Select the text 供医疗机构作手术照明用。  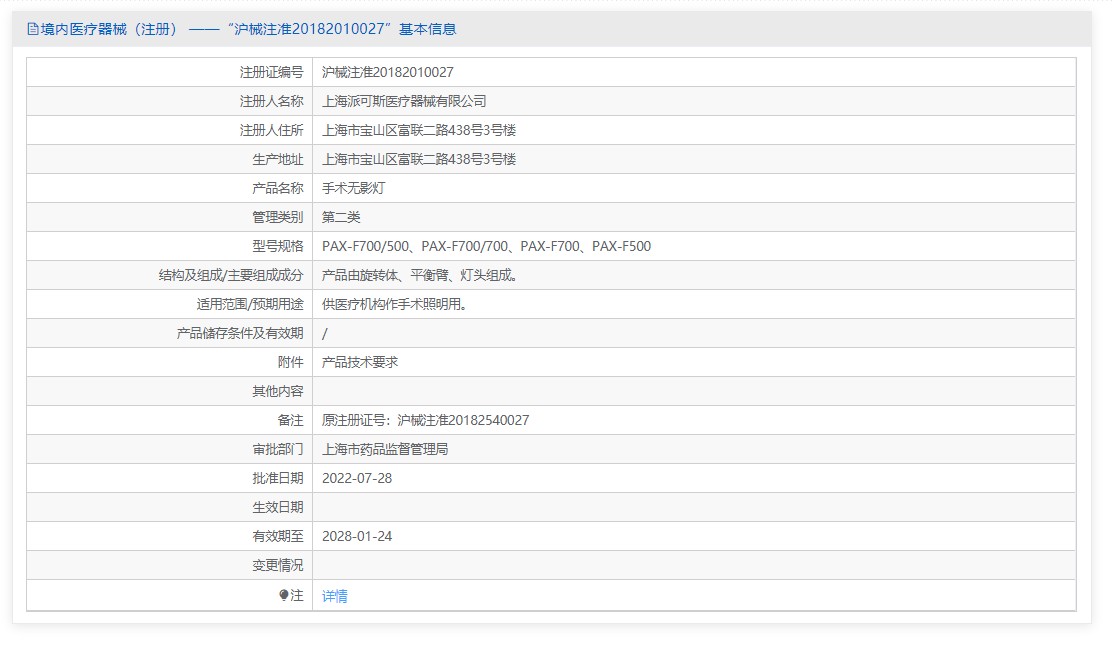(x=394, y=305)
